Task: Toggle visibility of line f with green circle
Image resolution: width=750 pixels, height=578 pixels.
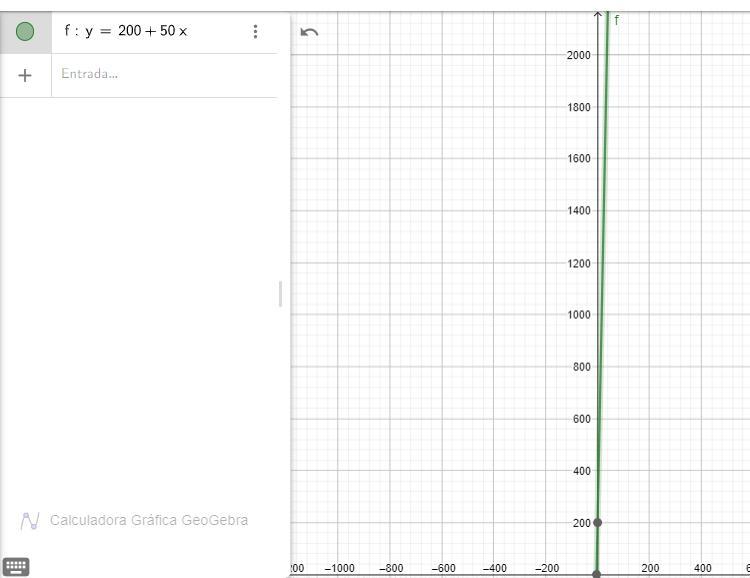Action: point(25,32)
